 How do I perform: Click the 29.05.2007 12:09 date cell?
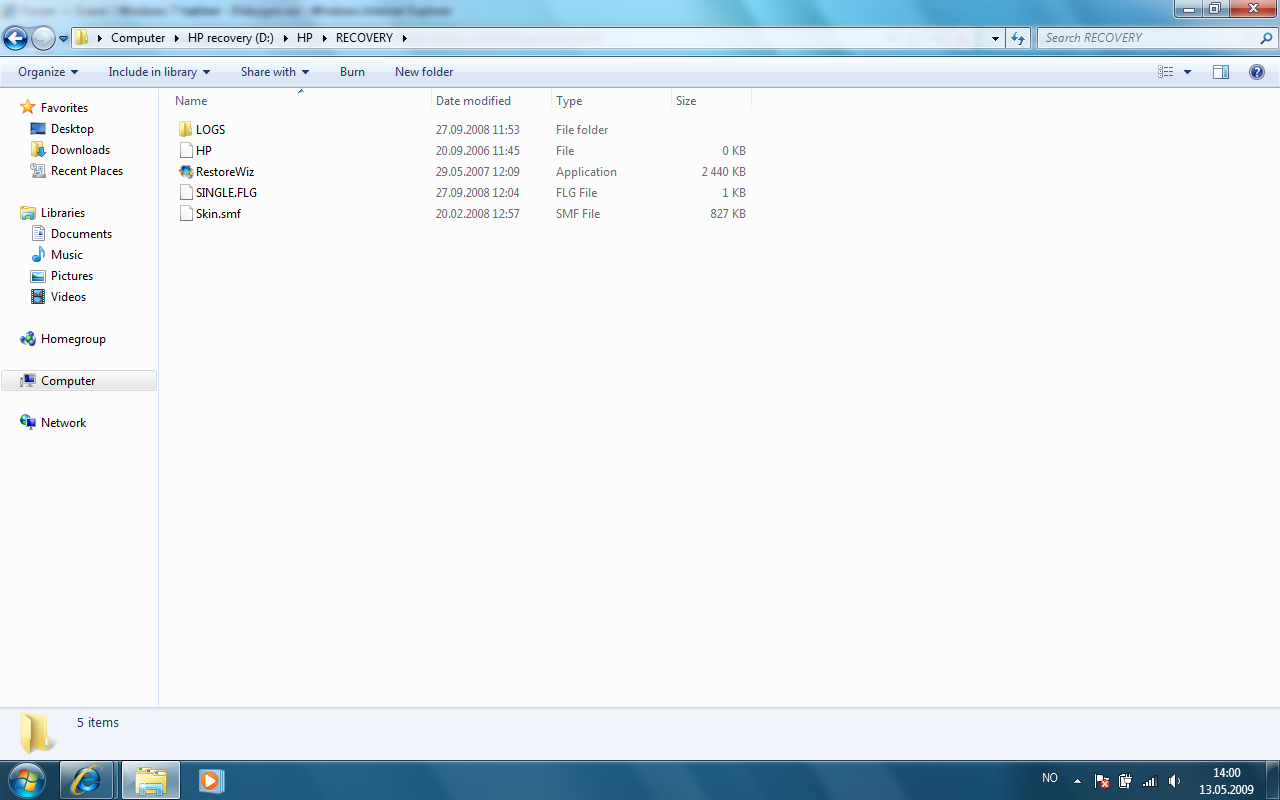tap(477, 172)
